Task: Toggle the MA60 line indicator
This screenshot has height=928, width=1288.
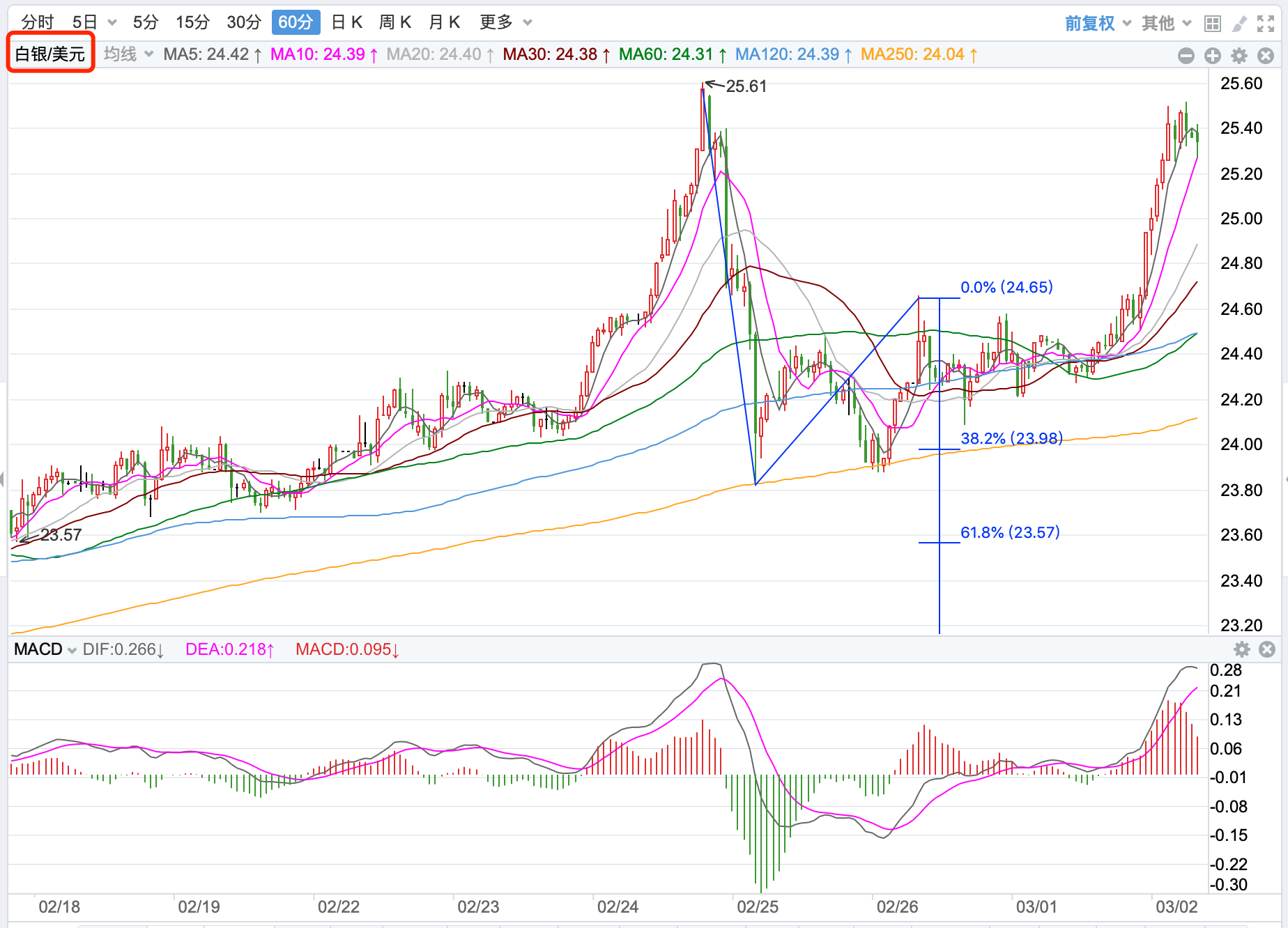Action: [x=673, y=54]
